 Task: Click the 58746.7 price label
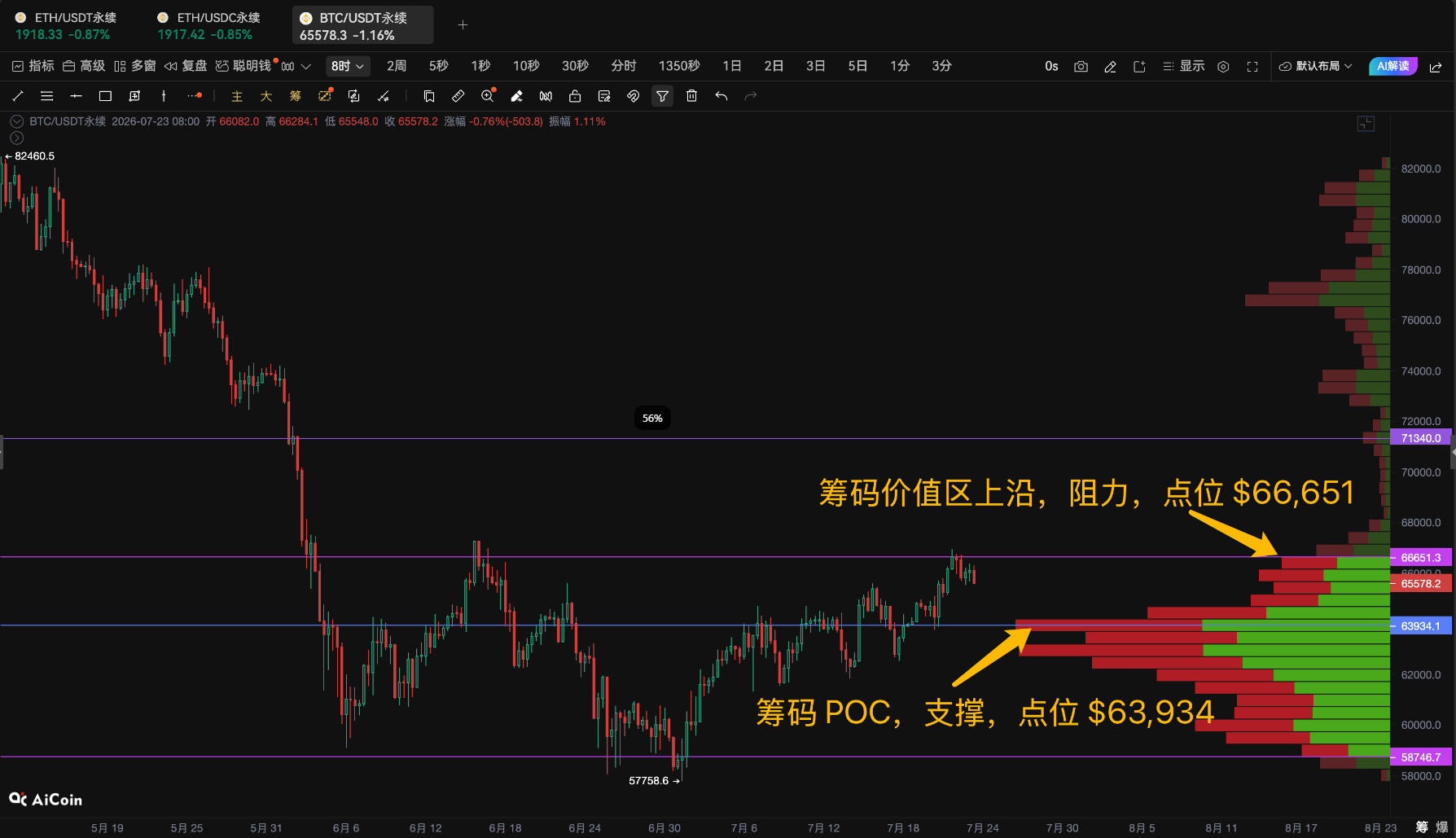(x=1421, y=757)
